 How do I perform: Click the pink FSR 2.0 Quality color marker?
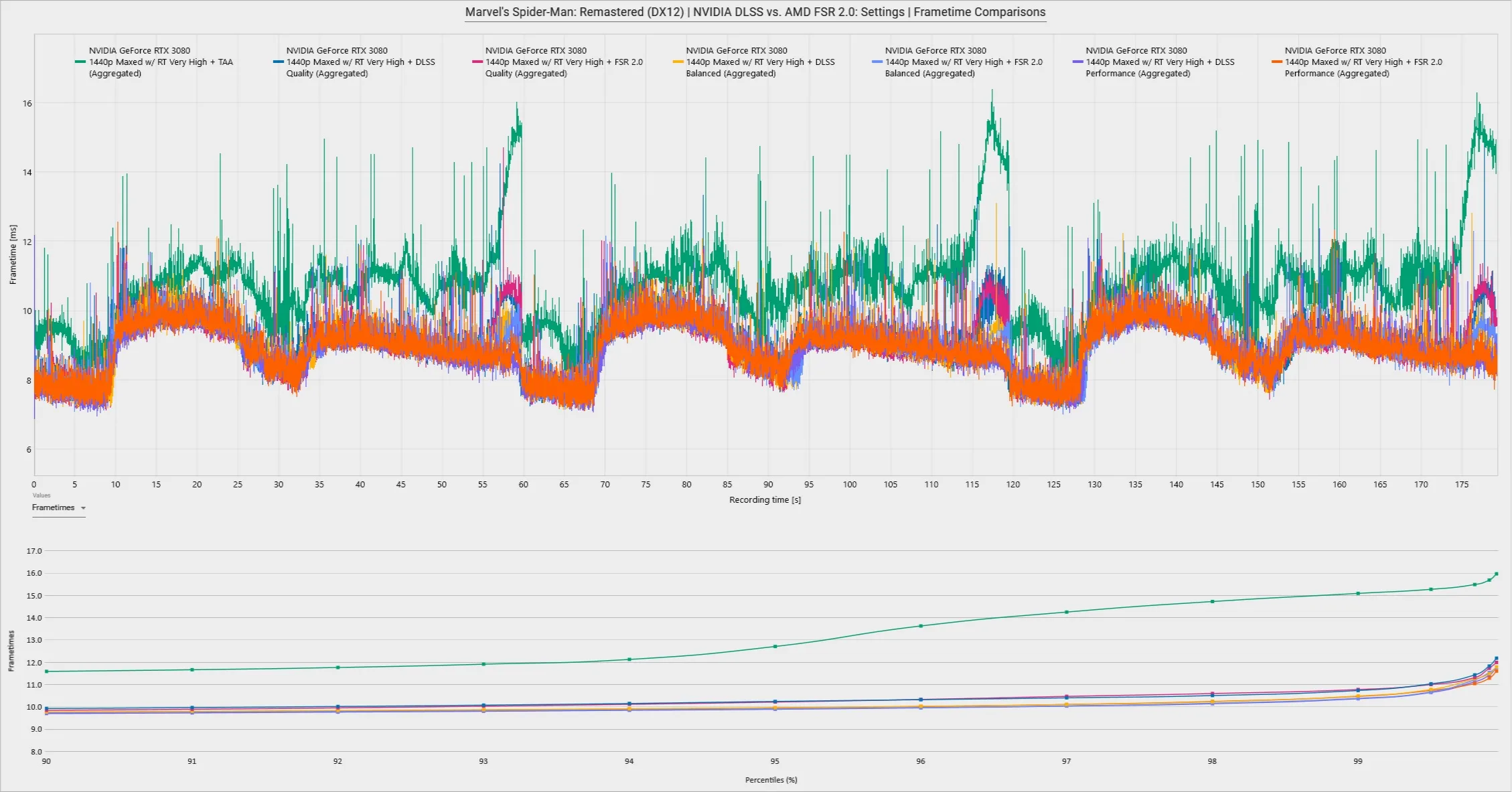(477, 62)
